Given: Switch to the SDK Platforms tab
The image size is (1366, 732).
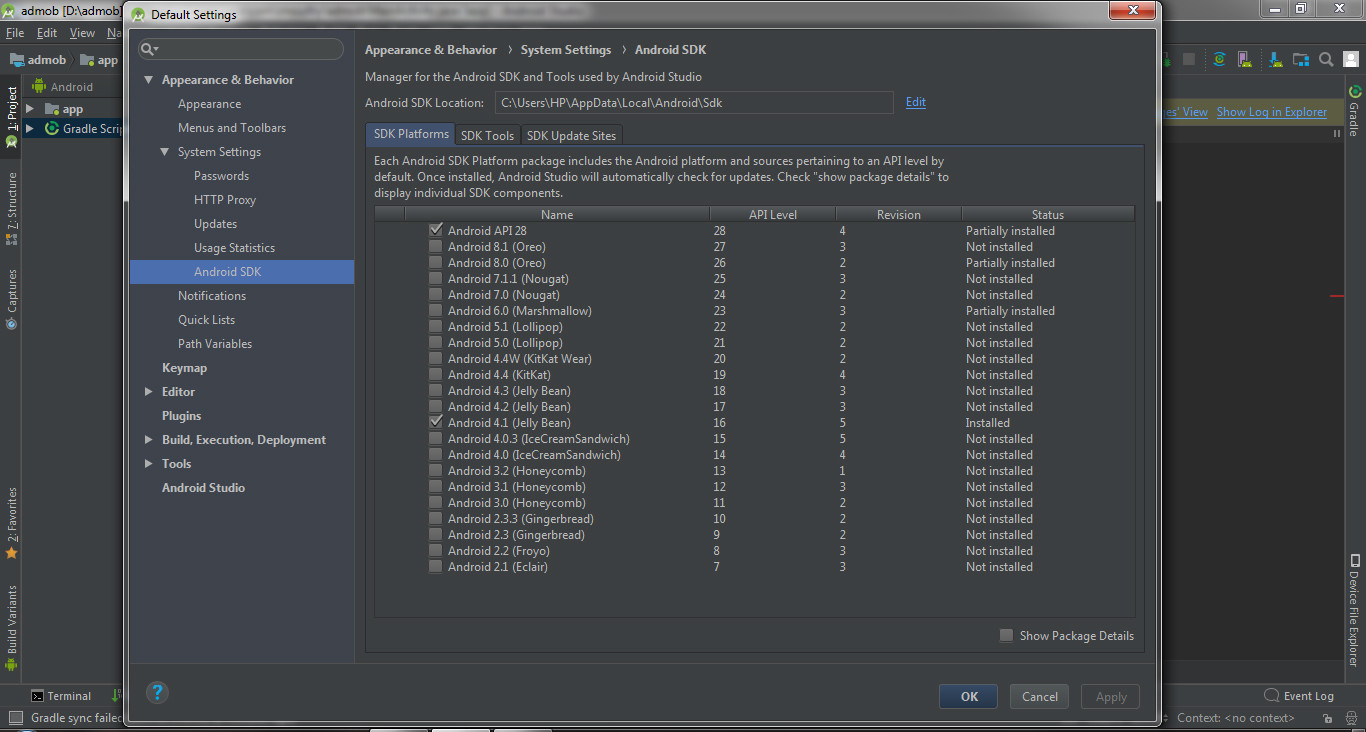Looking at the screenshot, I should click(411, 134).
